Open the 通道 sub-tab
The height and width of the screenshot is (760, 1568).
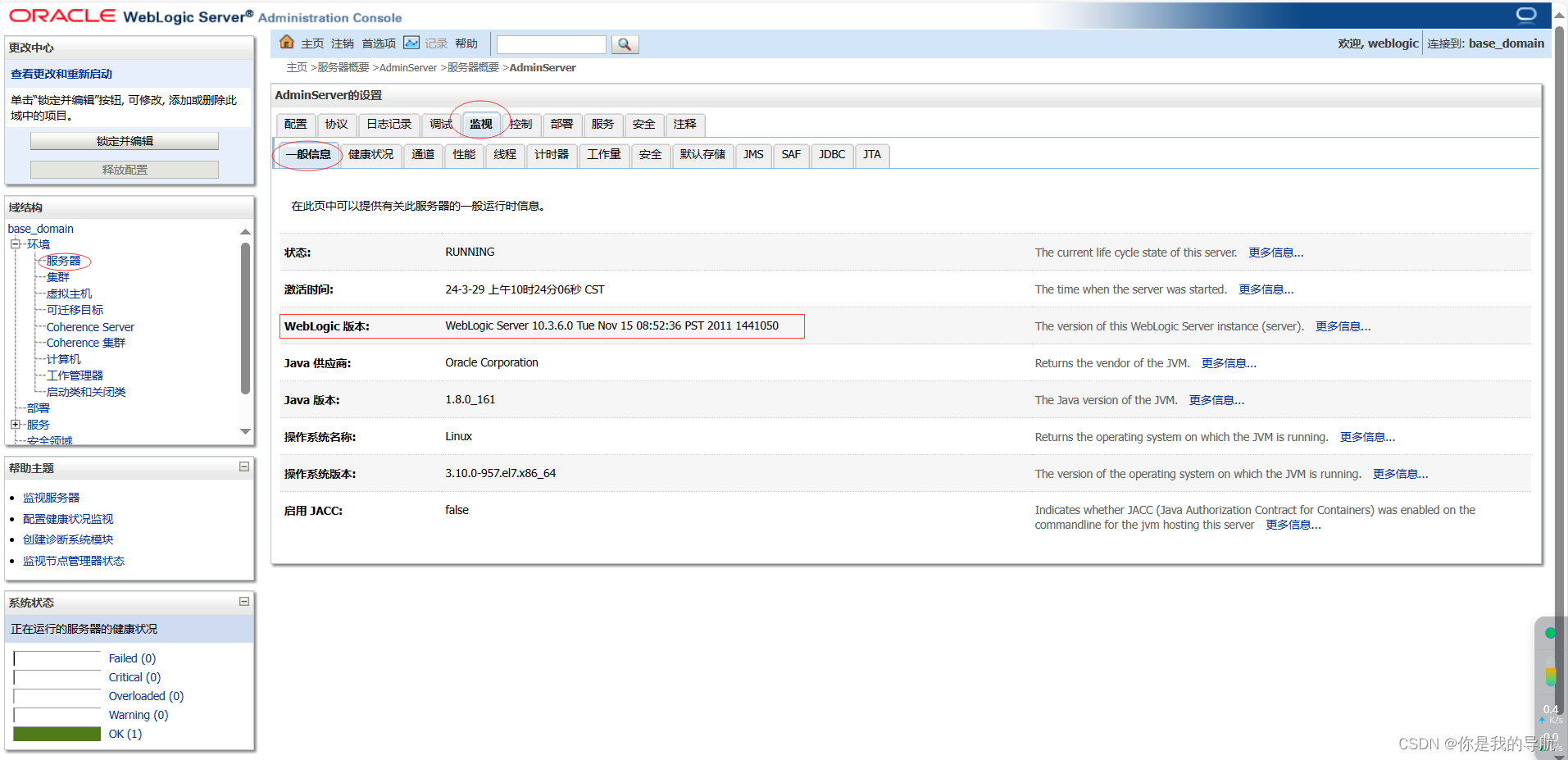pos(423,155)
